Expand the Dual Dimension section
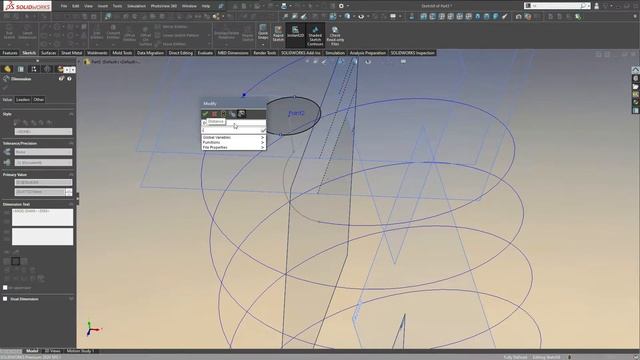The height and width of the screenshot is (360, 640). pos(71,299)
